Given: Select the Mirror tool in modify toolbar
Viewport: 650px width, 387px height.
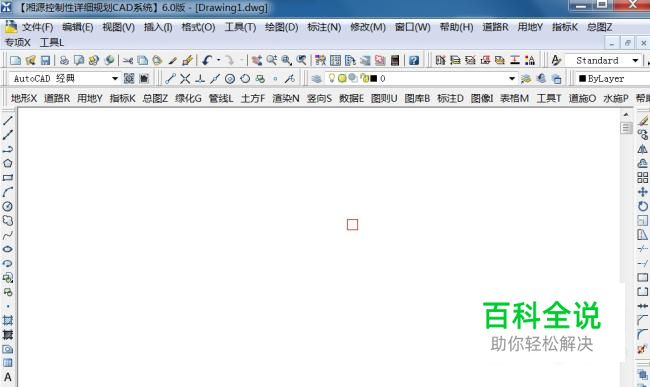Looking at the screenshot, I should [x=643, y=149].
